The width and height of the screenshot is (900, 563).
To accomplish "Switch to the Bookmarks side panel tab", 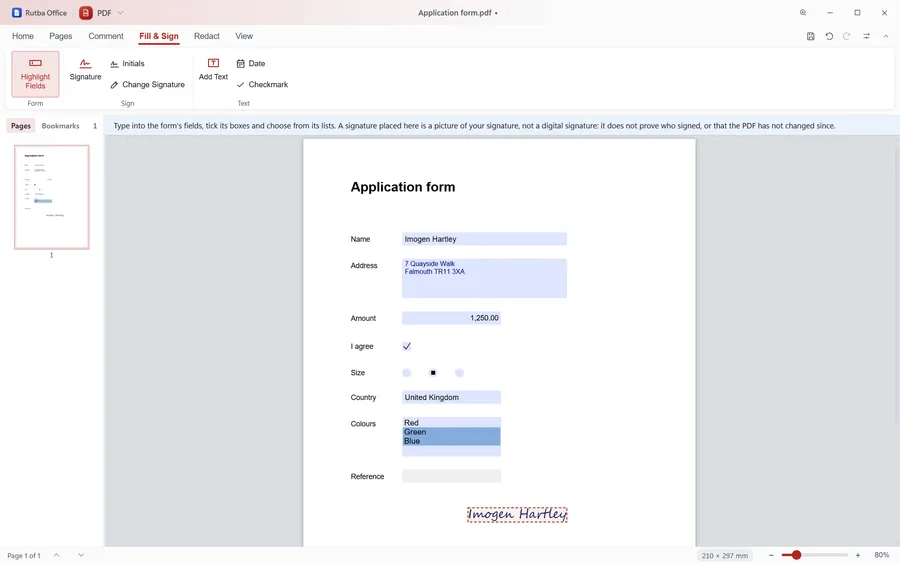I will 60,126.
